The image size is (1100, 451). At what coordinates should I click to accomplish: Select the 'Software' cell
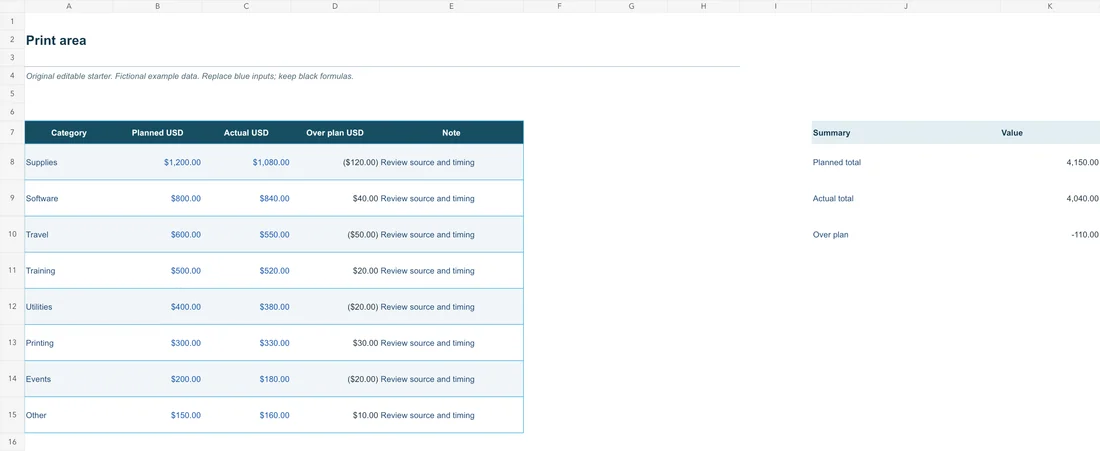click(69, 198)
